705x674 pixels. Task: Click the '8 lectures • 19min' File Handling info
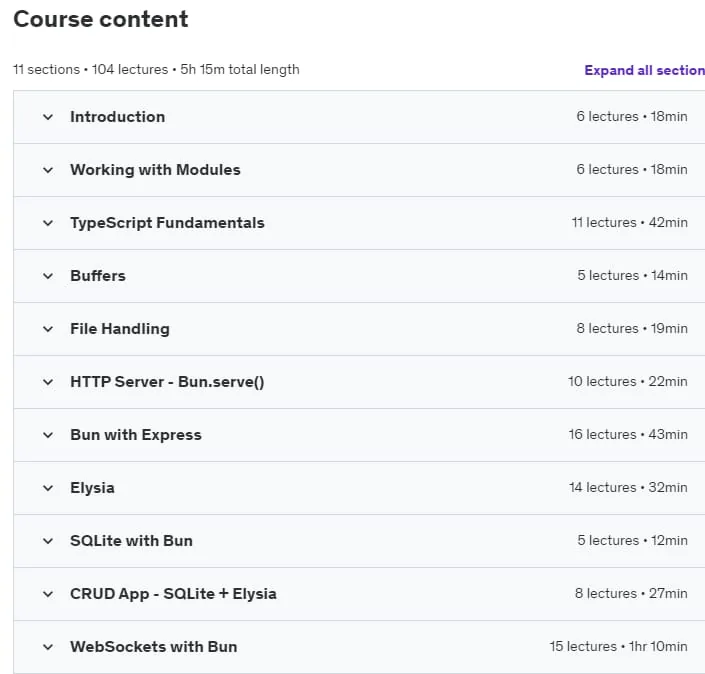click(x=632, y=329)
